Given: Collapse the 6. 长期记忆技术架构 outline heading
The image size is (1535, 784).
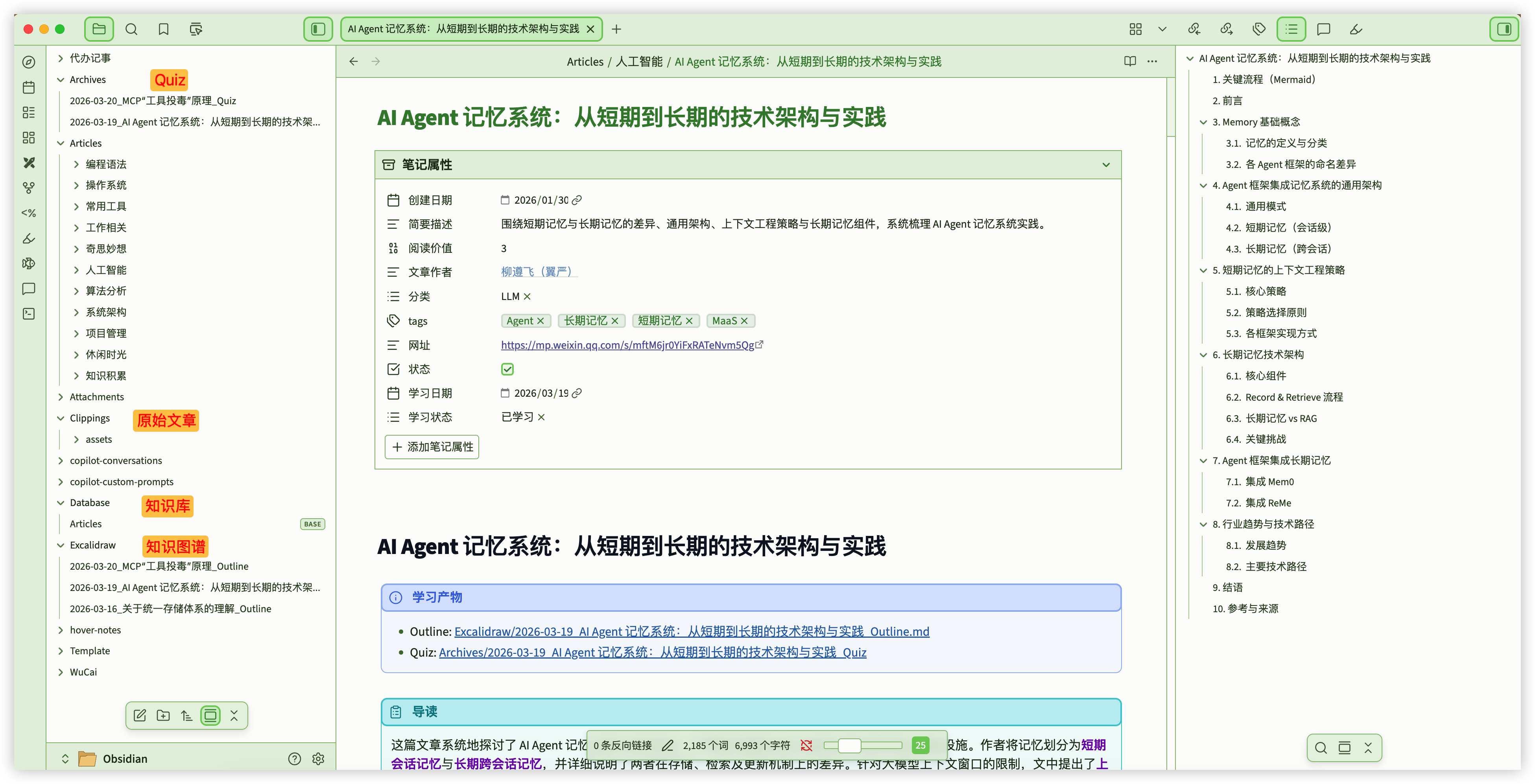Looking at the screenshot, I should click(x=1203, y=355).
